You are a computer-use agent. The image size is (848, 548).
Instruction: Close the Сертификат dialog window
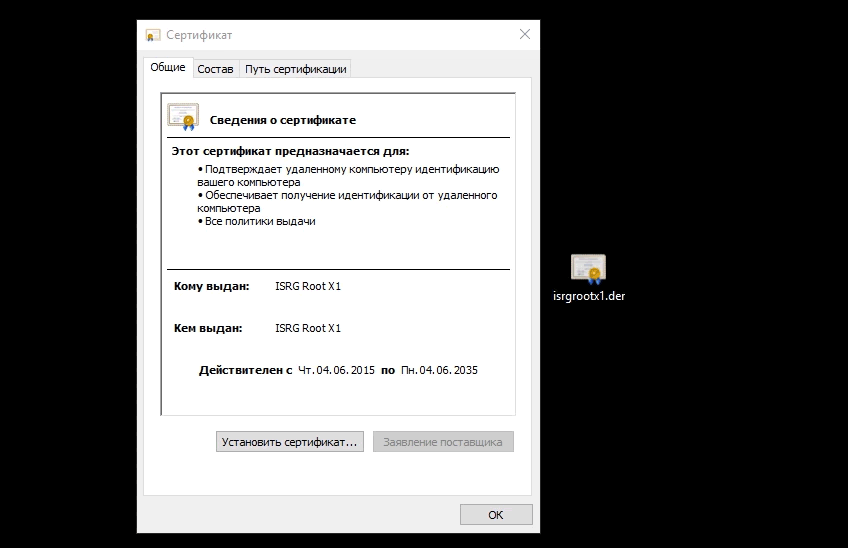pos(525,34)
